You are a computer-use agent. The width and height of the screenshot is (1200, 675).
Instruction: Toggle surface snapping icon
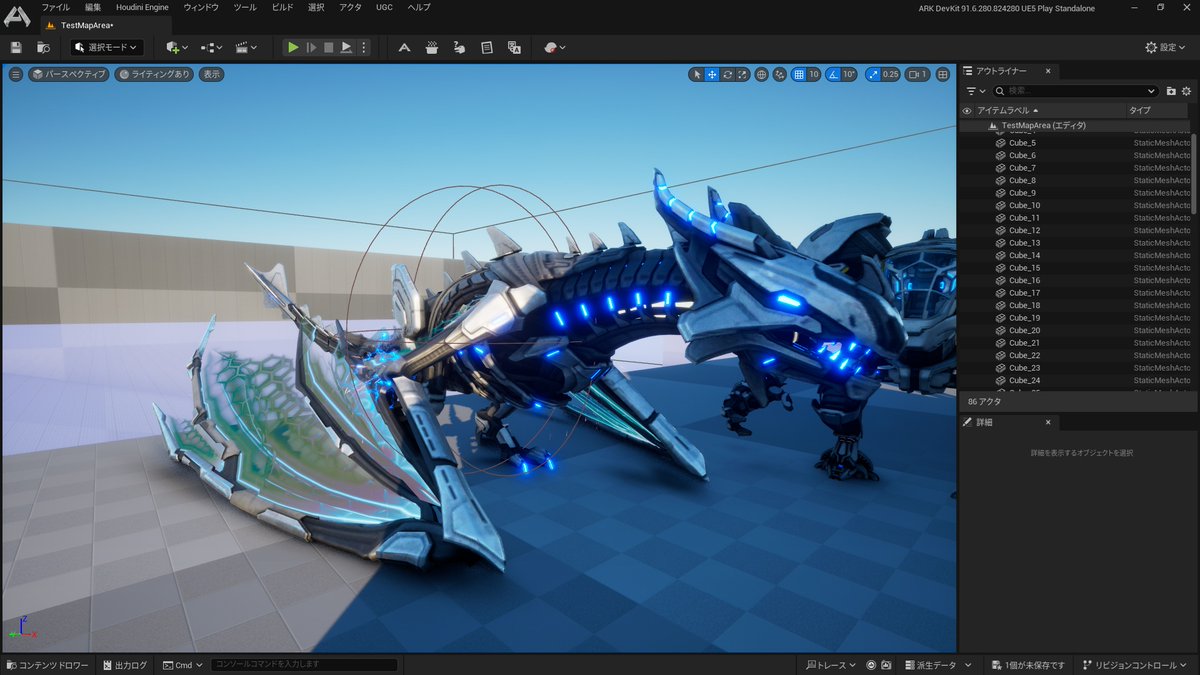pyautogui.click(x=779, y=74)
